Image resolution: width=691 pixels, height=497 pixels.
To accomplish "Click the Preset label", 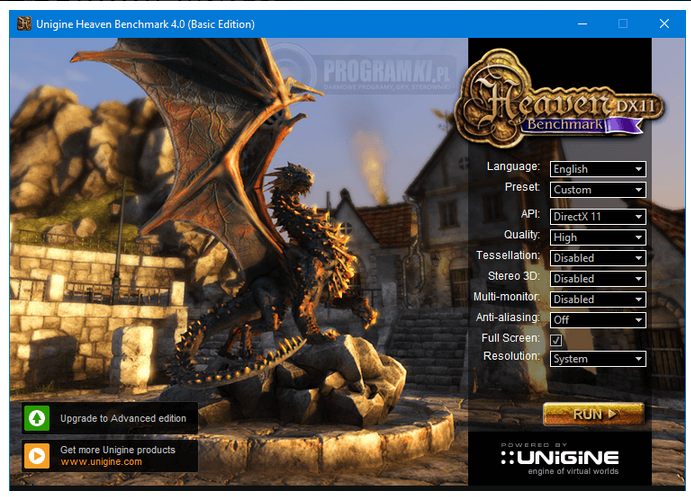I will [x=522, y=187].
